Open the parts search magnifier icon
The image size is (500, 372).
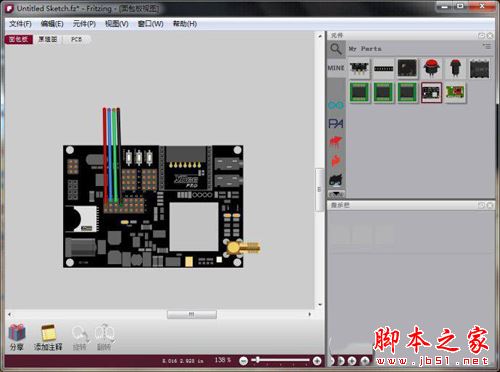pos(336,49)
